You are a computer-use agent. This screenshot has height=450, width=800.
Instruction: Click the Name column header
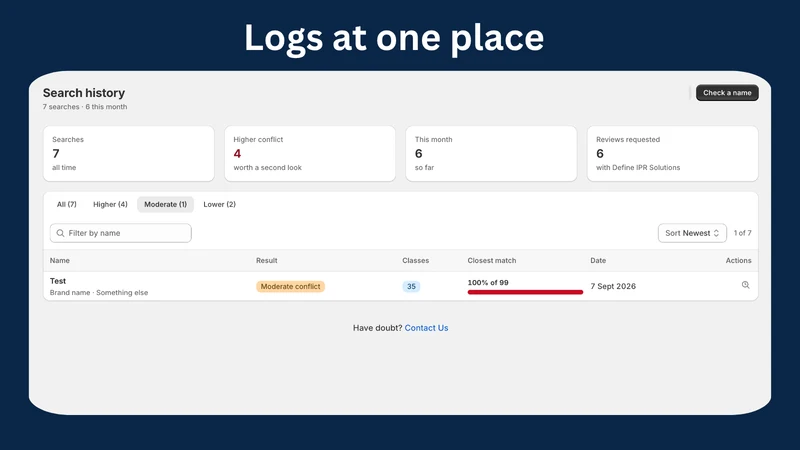(x=60, y=260)
